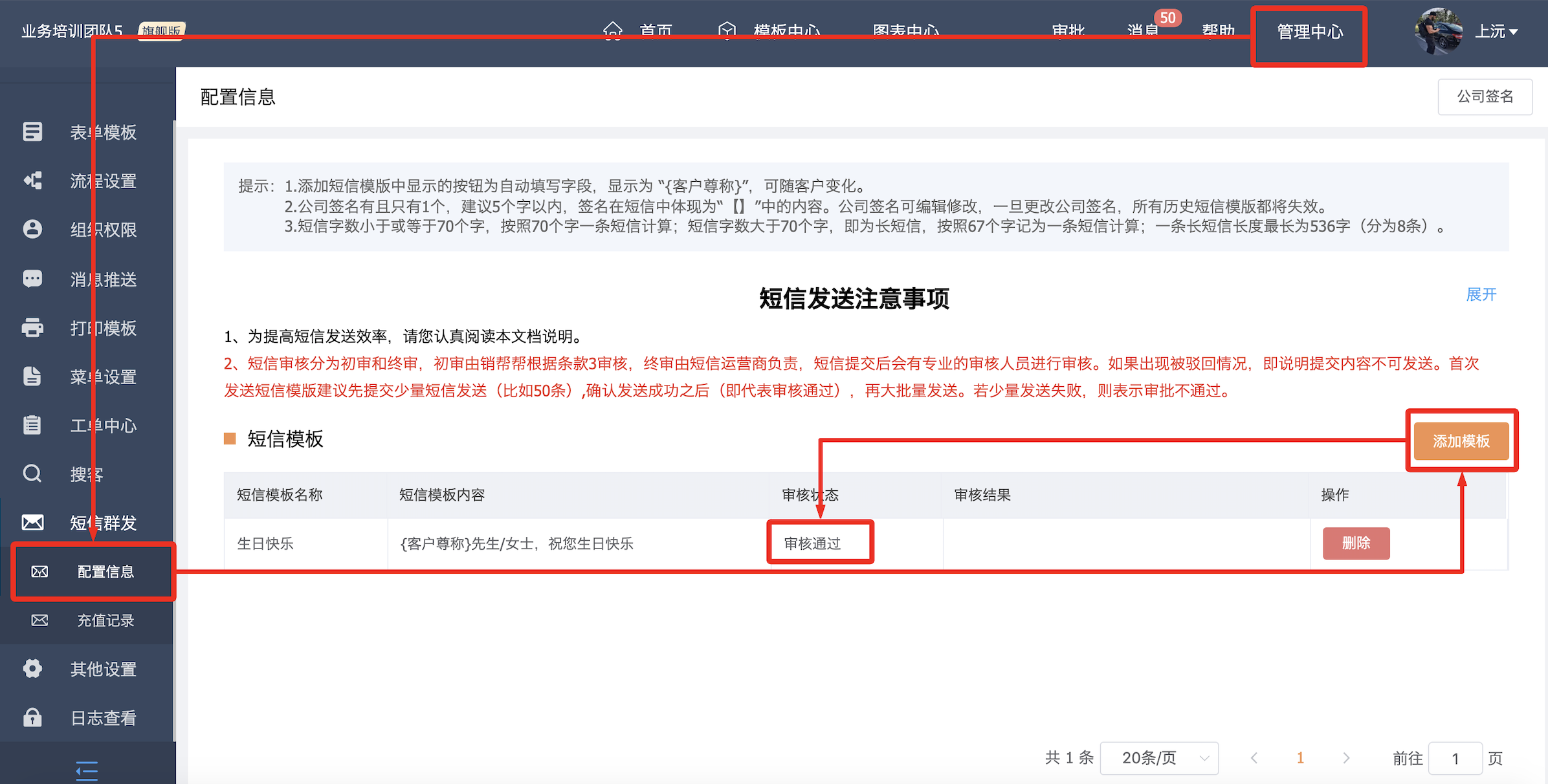Open the 20条/页 page size dropdown
This screenshot has width=1548, height=784.
[x=1158, y=758]
